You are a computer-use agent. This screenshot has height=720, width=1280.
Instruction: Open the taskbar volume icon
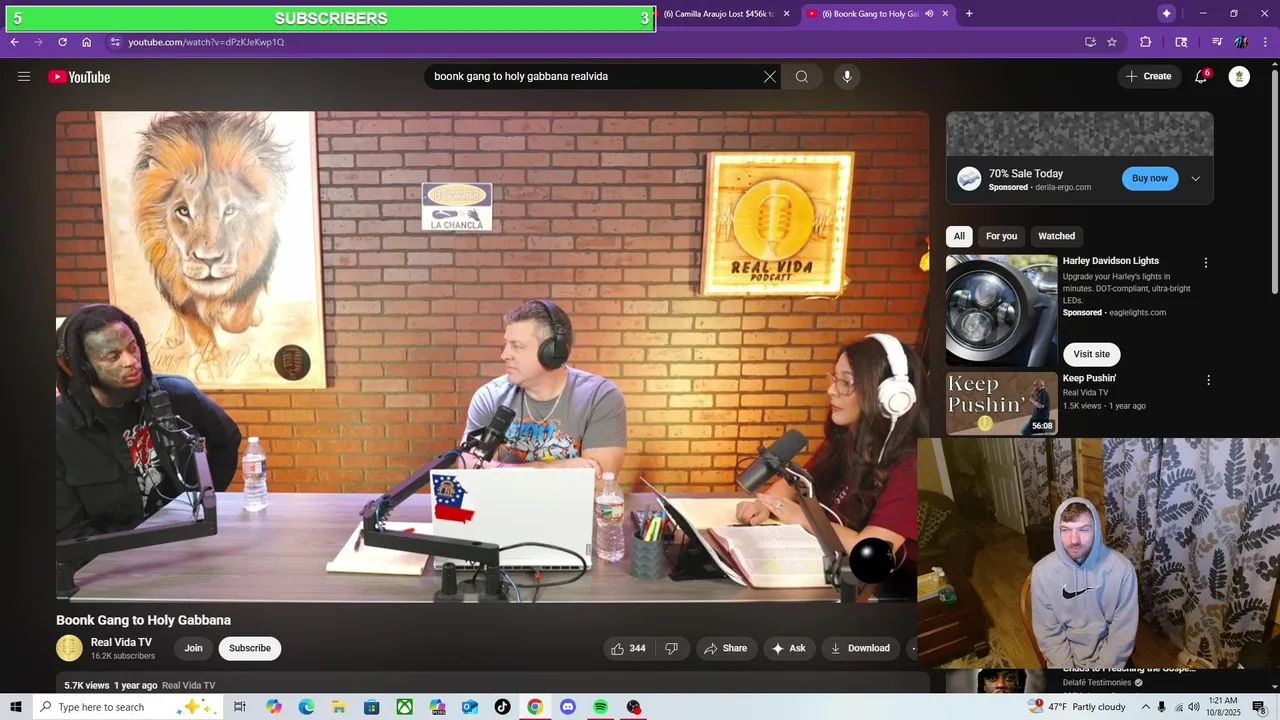point(1194,707)
